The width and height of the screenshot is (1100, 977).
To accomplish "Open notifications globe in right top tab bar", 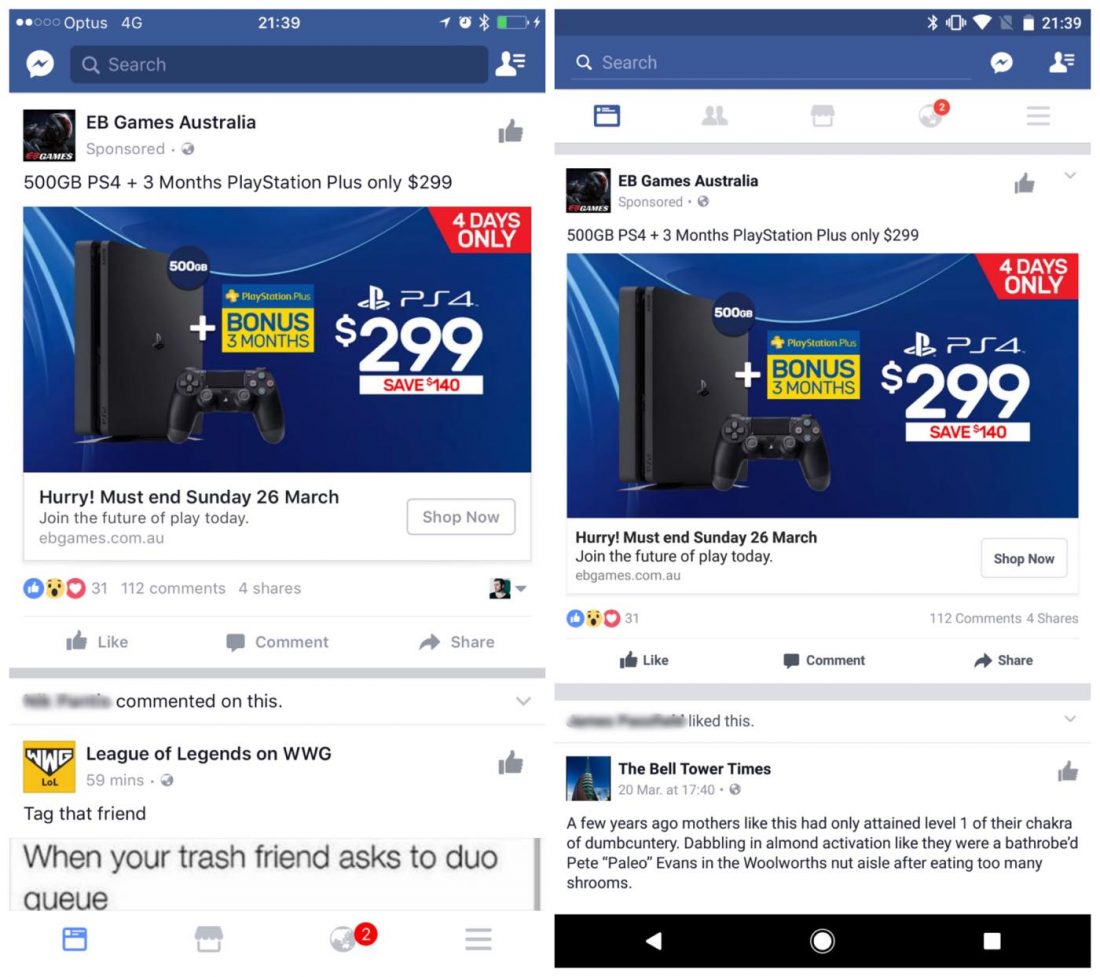I will 933,114.
